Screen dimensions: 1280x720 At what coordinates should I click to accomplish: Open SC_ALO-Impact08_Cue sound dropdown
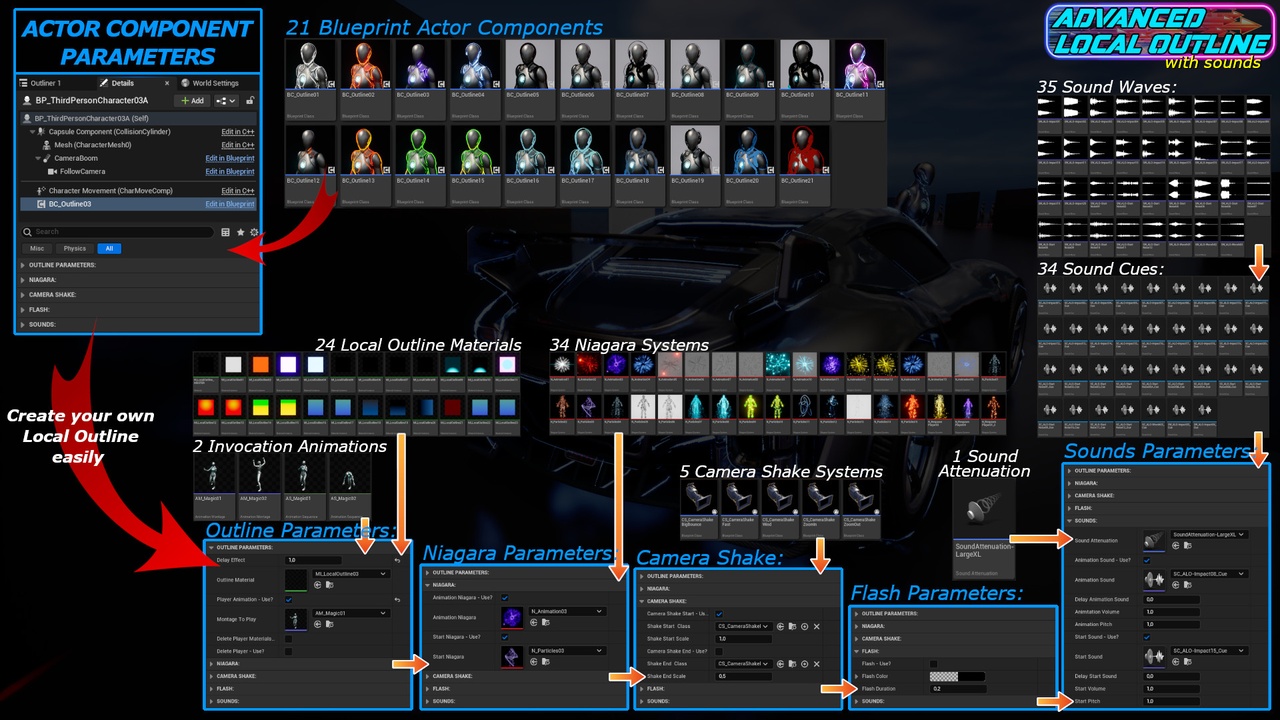(x=1209, y=574)
